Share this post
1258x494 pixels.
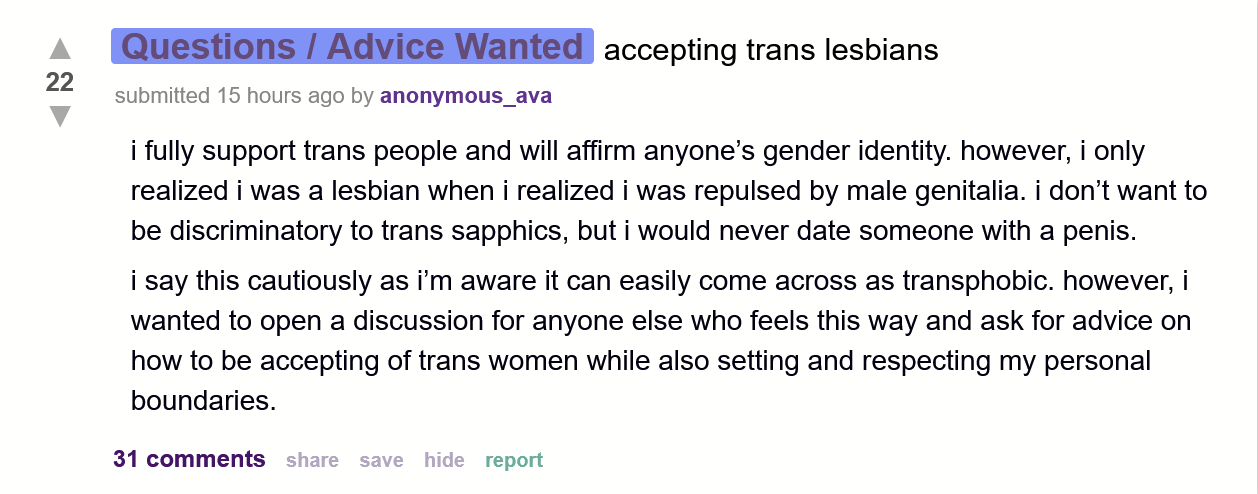312,461
